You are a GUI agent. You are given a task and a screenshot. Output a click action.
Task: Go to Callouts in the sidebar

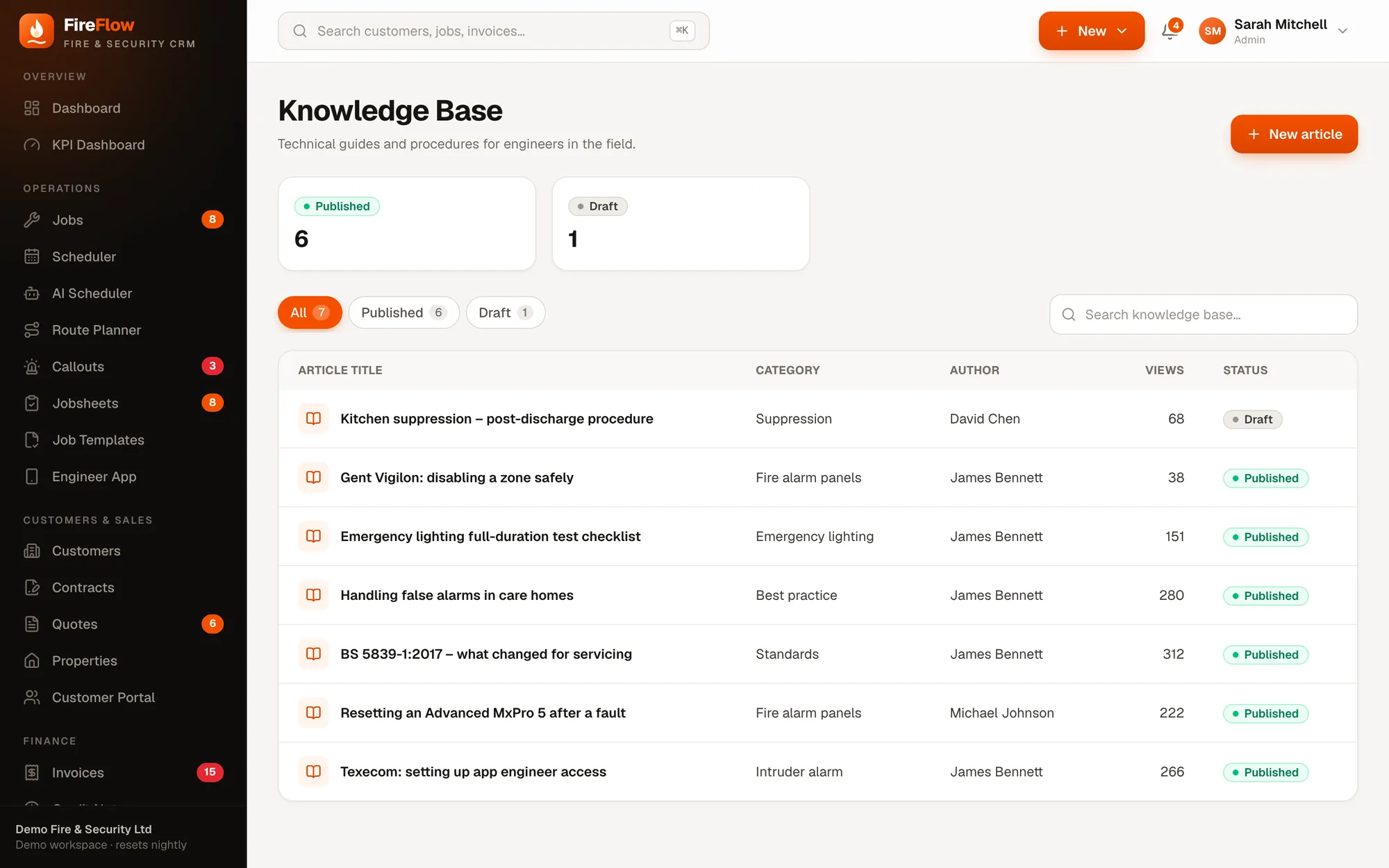click(124, 367)
